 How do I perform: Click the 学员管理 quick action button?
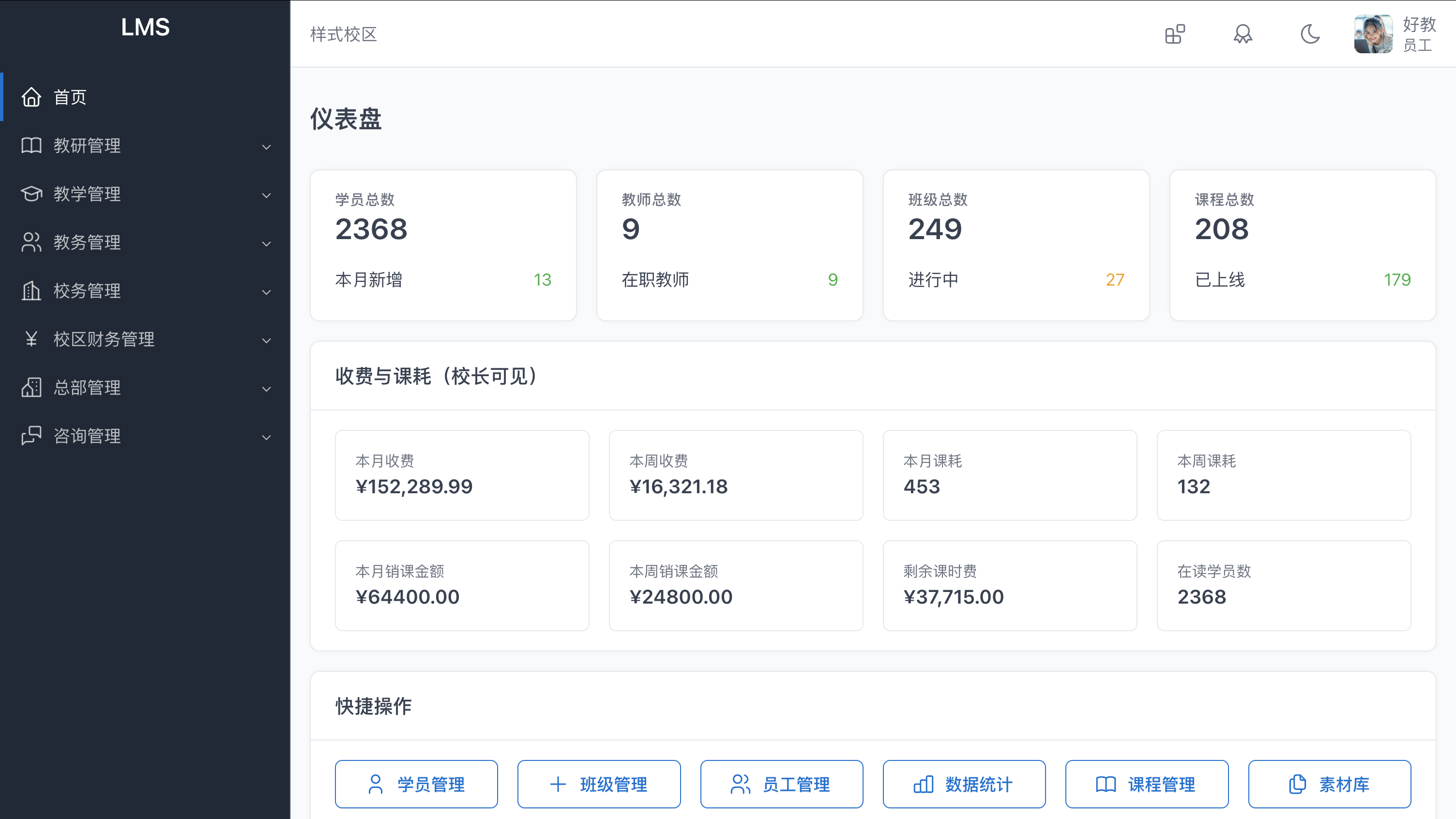[416, 784]
